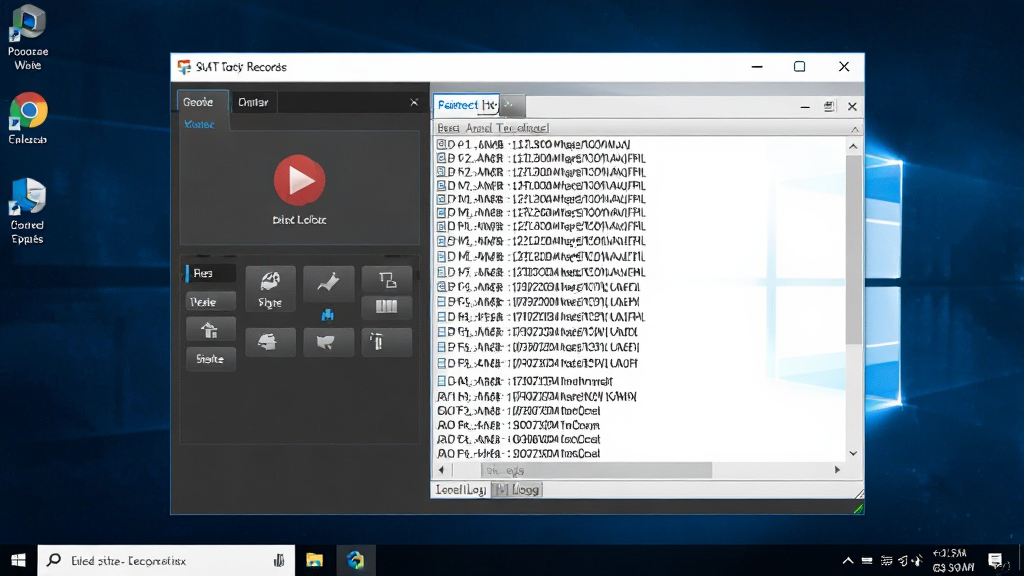Screen dimensions: 1024x576
Task: Show hidden system tray icons
Action: (x=848, y=560)
